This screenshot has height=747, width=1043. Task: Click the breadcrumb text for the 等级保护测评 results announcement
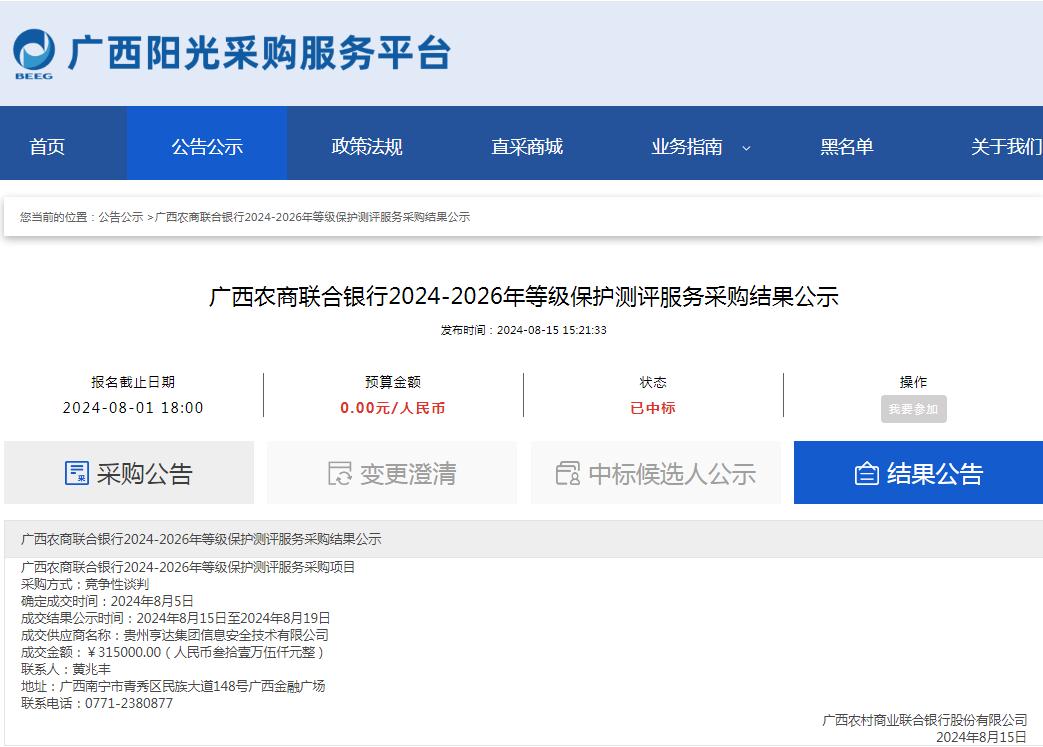coord(313,217)
